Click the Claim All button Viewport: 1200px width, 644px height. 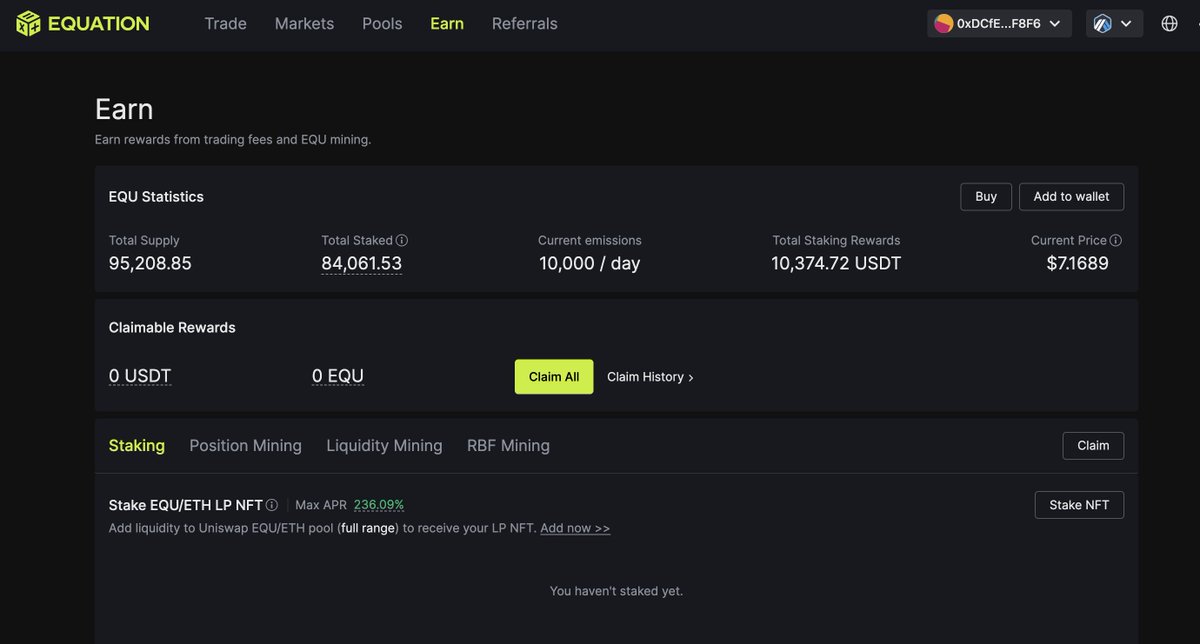coord(554,377)
